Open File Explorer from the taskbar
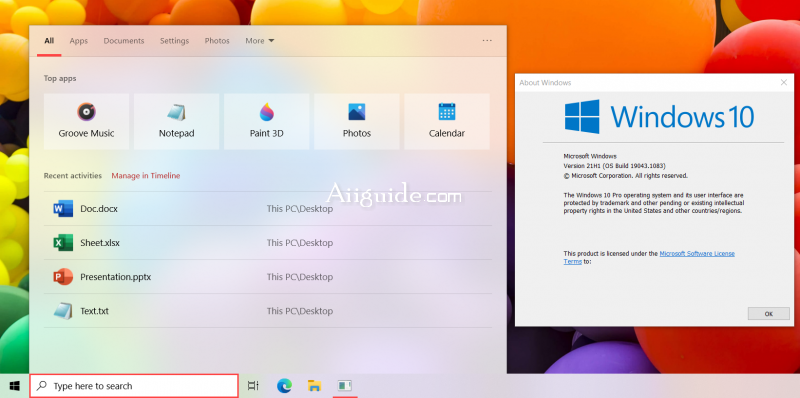The image size is (800, 398). tap(314, 386)
